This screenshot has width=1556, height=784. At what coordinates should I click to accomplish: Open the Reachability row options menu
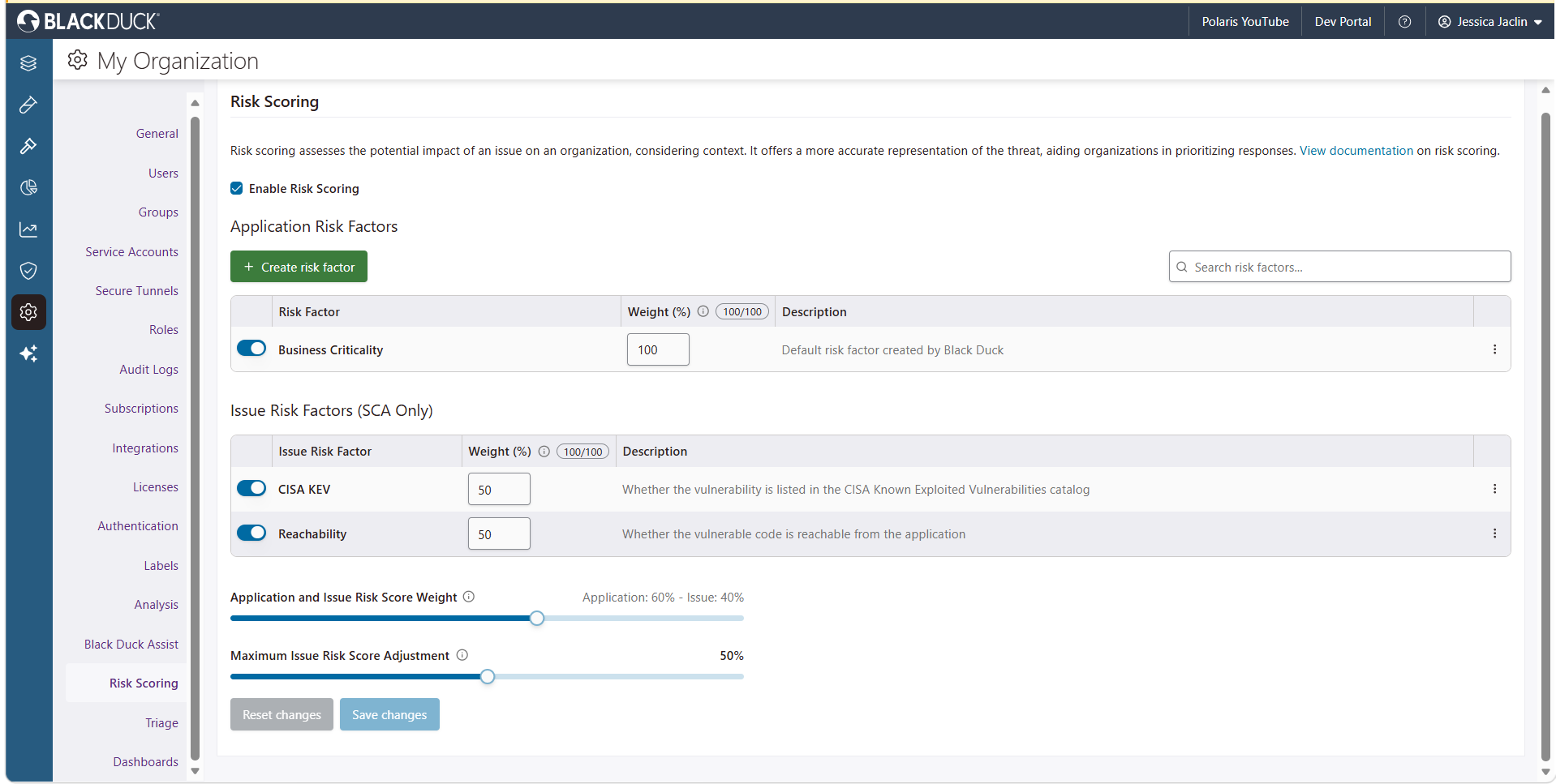coord(1494,533)
